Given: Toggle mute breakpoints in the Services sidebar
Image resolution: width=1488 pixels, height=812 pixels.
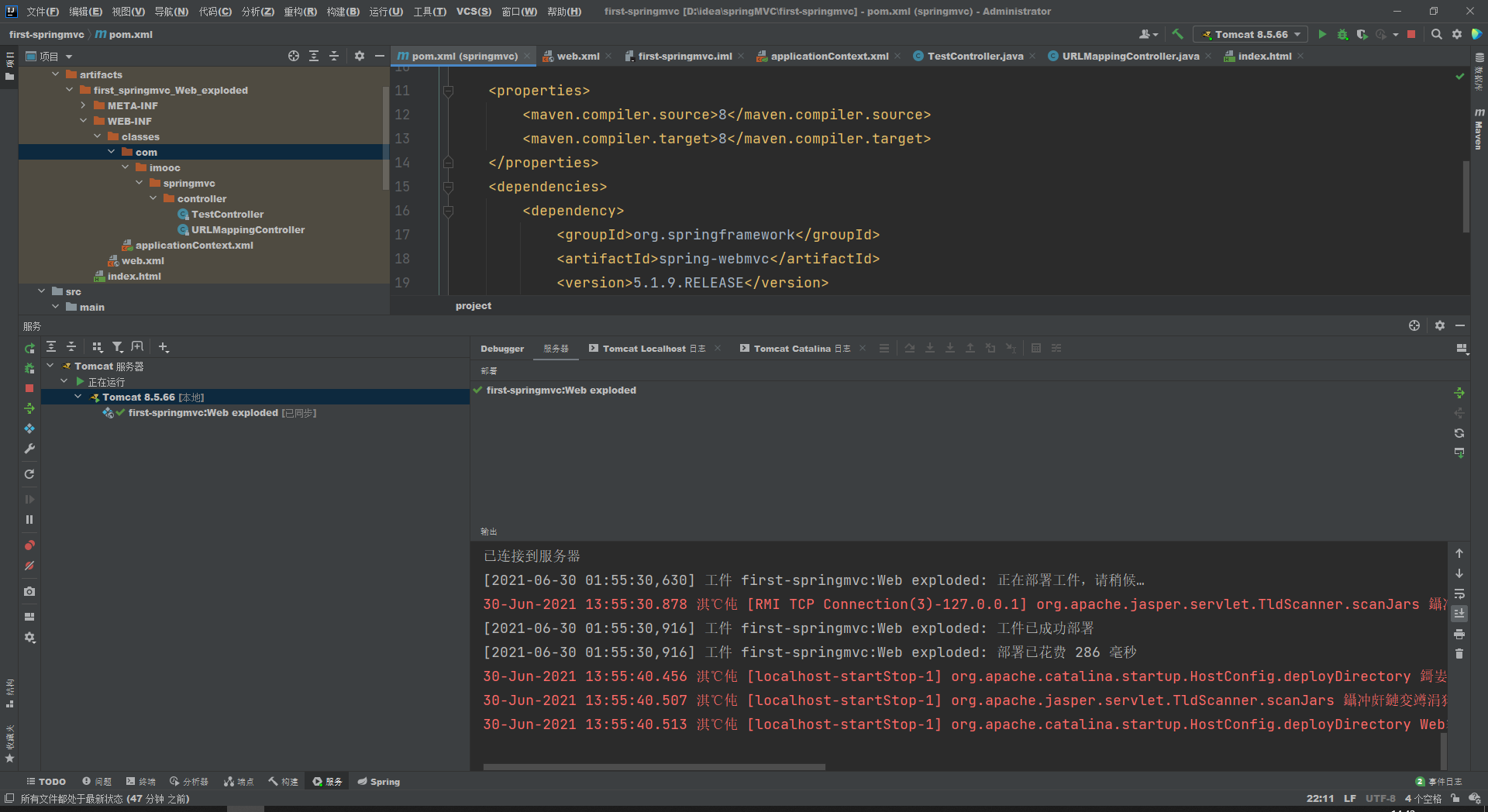Looking at the screenshot, I should point(29,566).
